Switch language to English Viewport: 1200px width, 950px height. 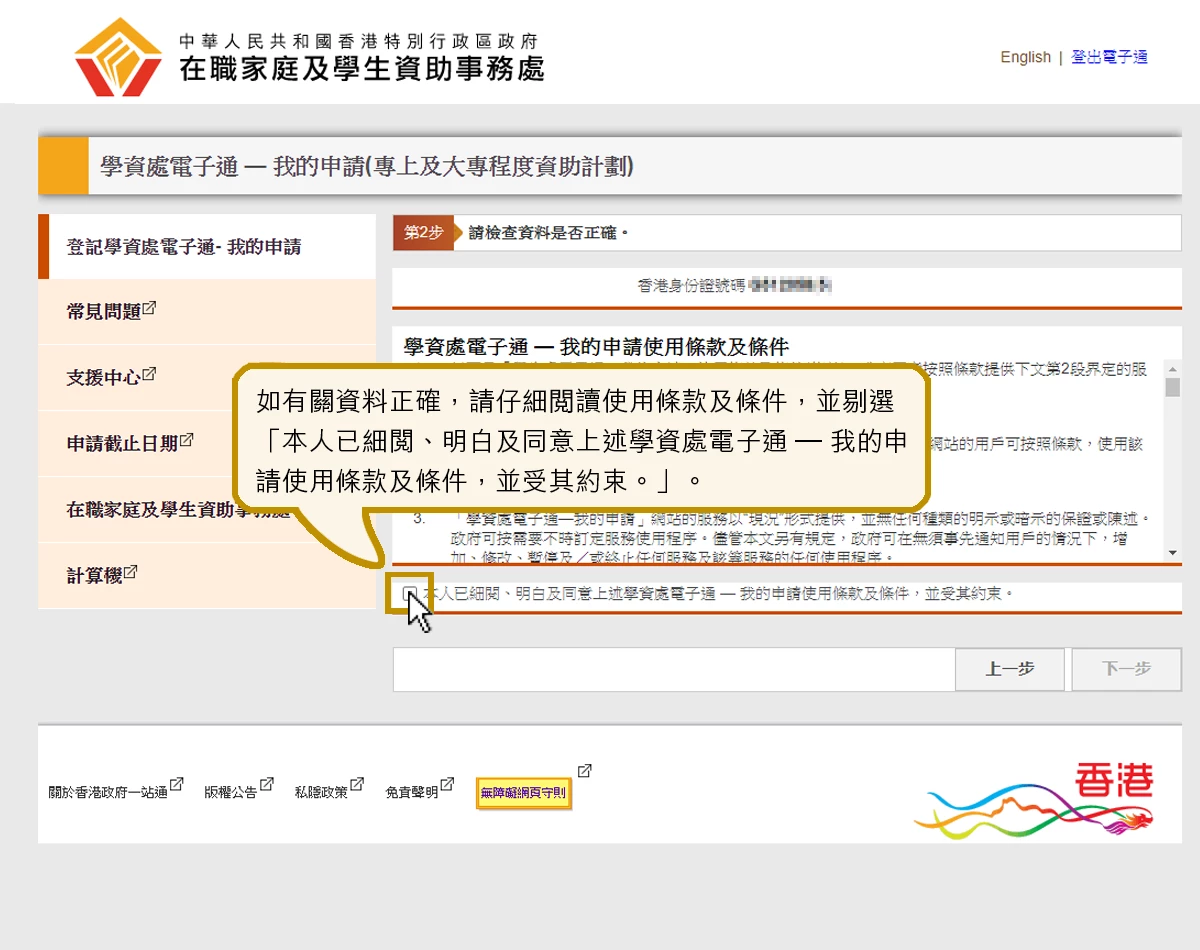pos(1025,57)
